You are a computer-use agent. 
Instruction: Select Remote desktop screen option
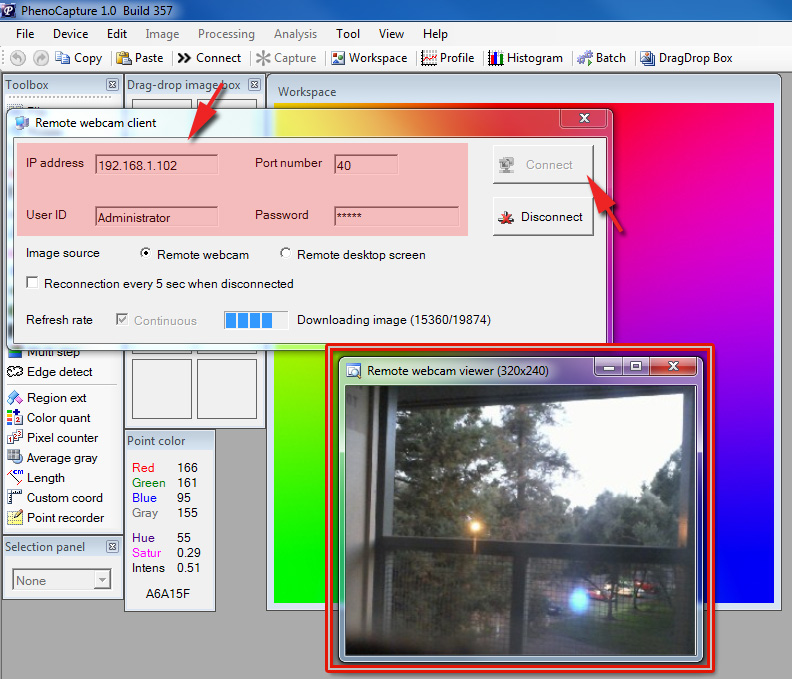coord(286,254)
